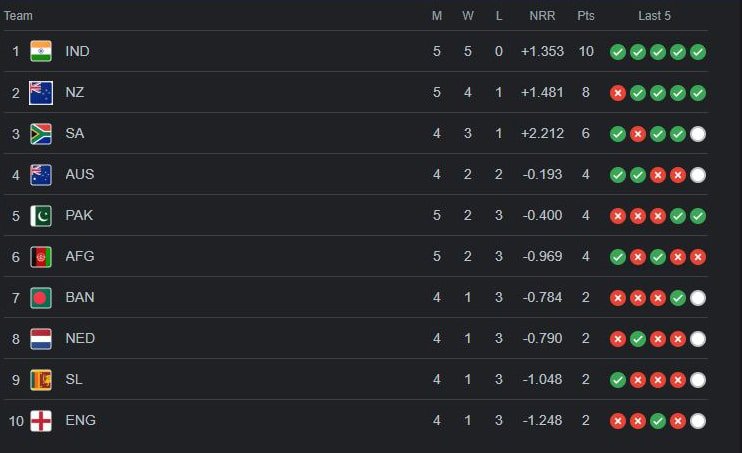
Task: Click South Africa's empty white result circle
Action: [x=698, y=134]
